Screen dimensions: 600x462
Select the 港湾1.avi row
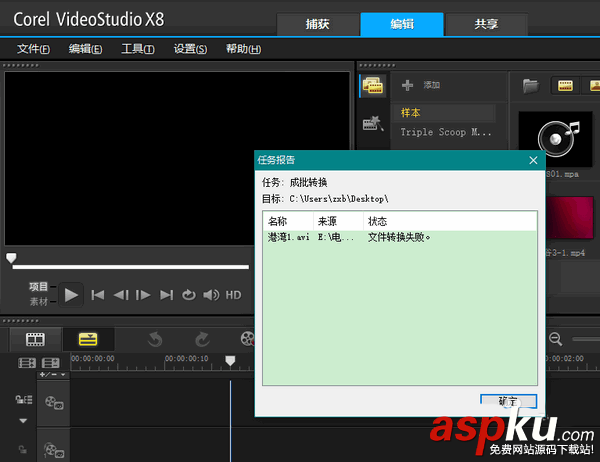[400, 237]
